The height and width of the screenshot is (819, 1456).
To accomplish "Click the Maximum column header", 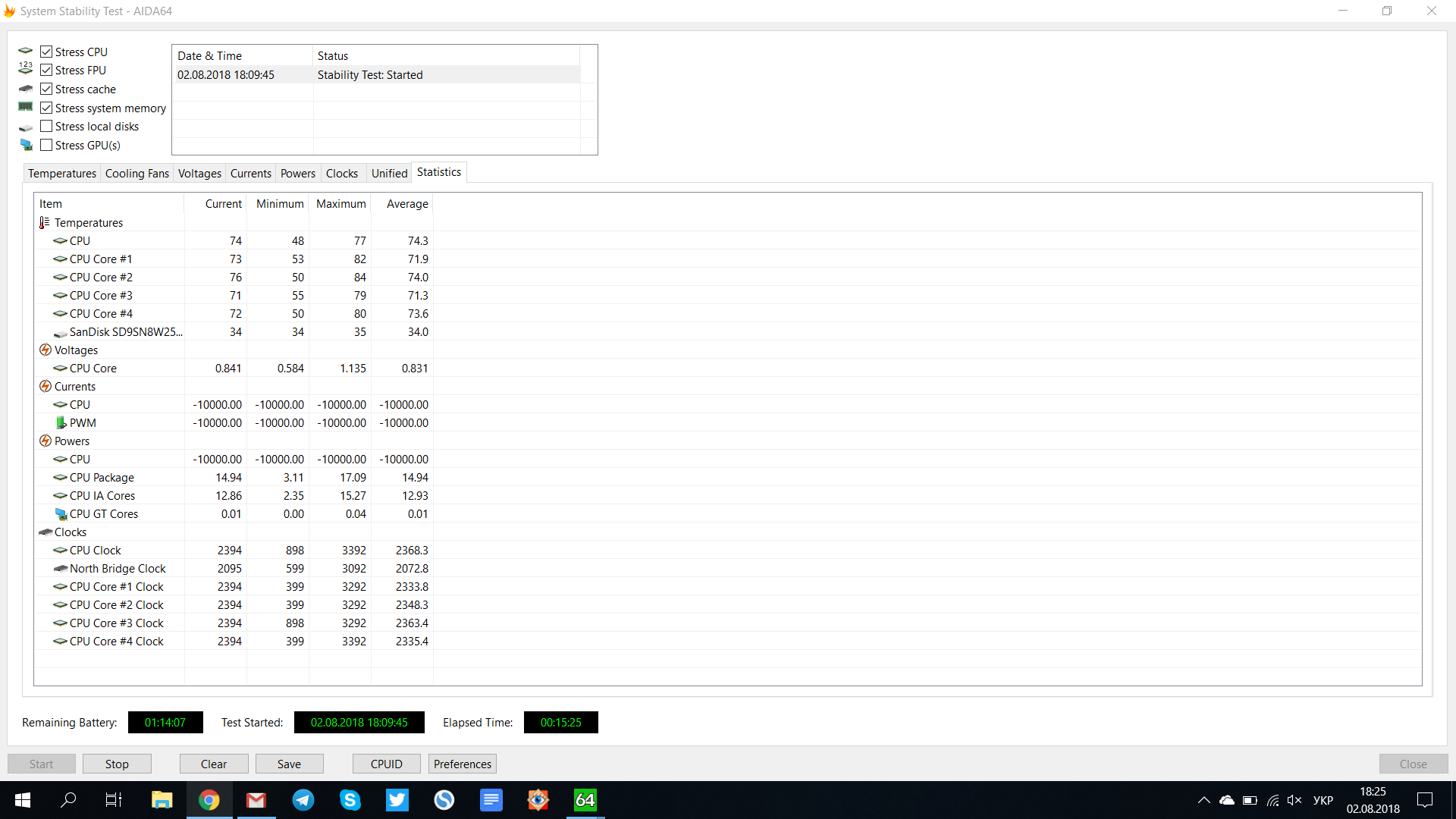I will tap(340, 204).
